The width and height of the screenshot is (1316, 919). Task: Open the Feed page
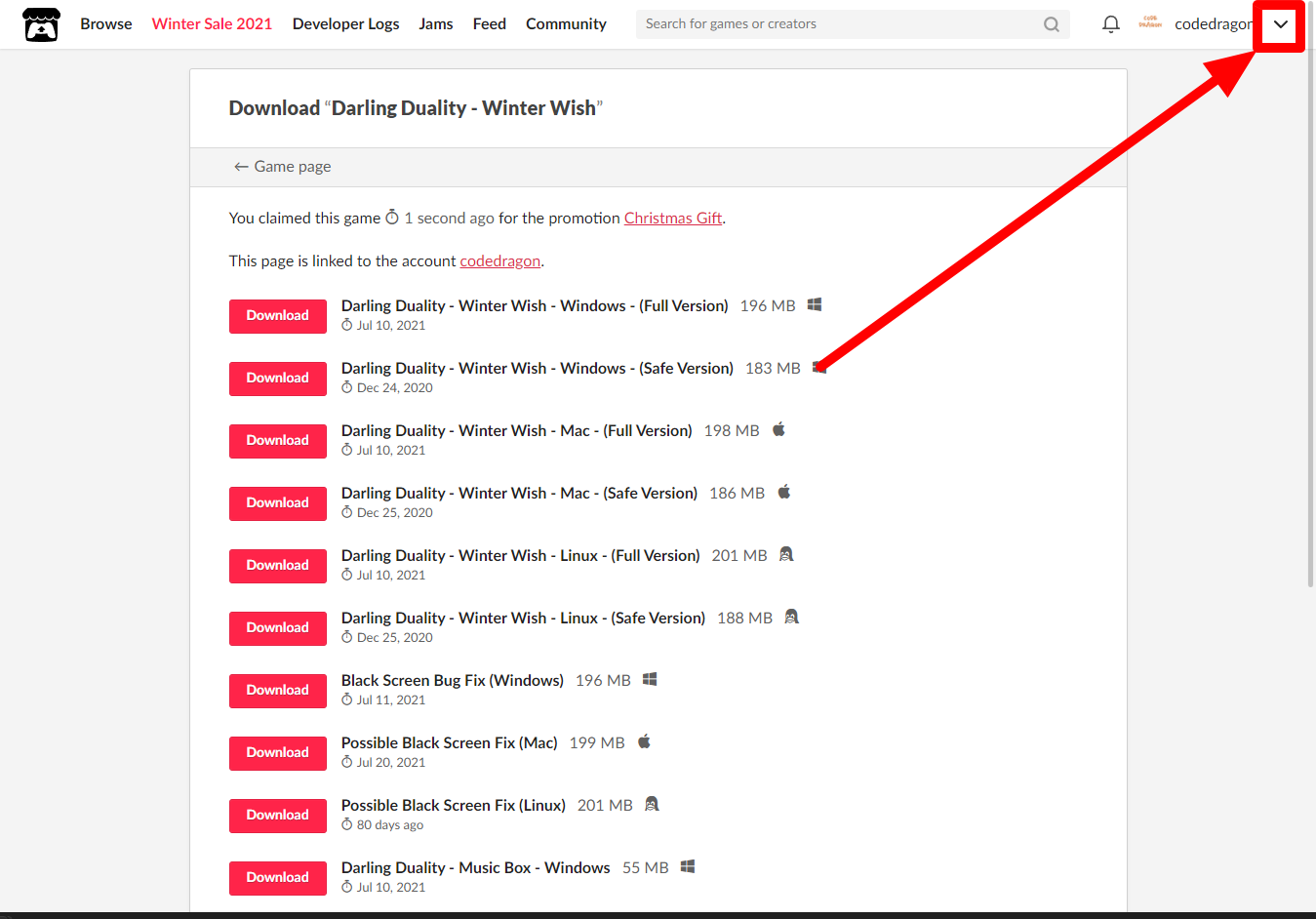pos(490,23)
